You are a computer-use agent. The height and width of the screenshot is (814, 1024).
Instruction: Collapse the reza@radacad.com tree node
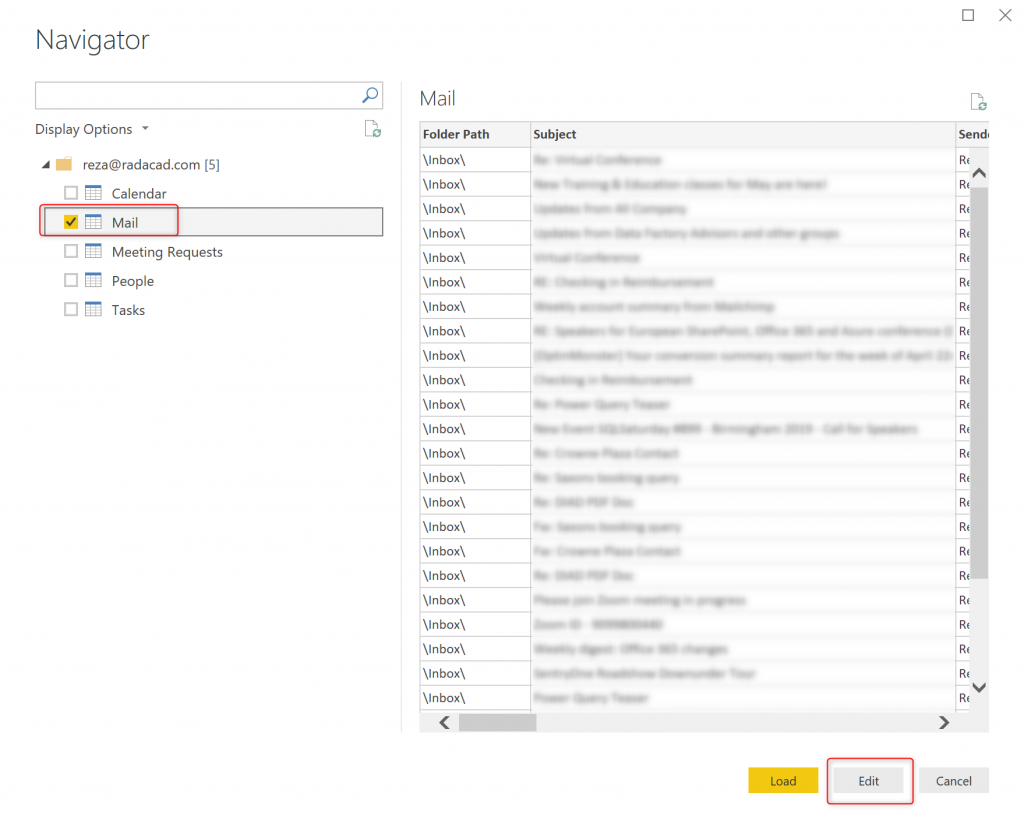46,164
